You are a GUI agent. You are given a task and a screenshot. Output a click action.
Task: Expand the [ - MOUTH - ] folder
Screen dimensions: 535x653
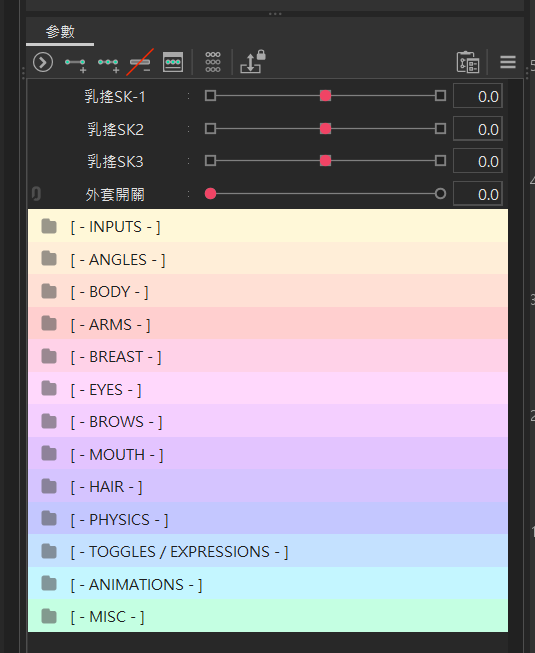coord(268,454)
